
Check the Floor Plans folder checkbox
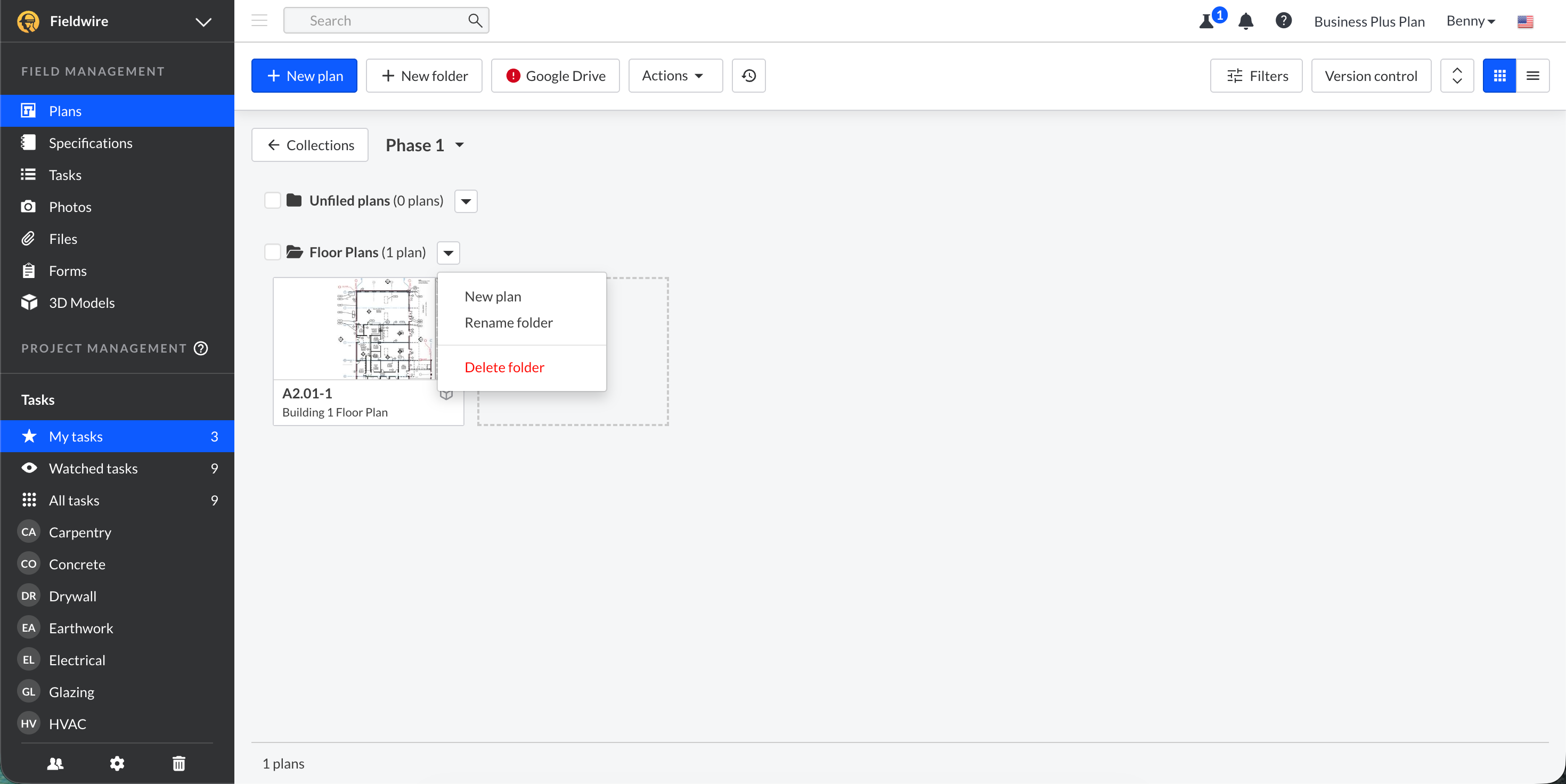272,251
